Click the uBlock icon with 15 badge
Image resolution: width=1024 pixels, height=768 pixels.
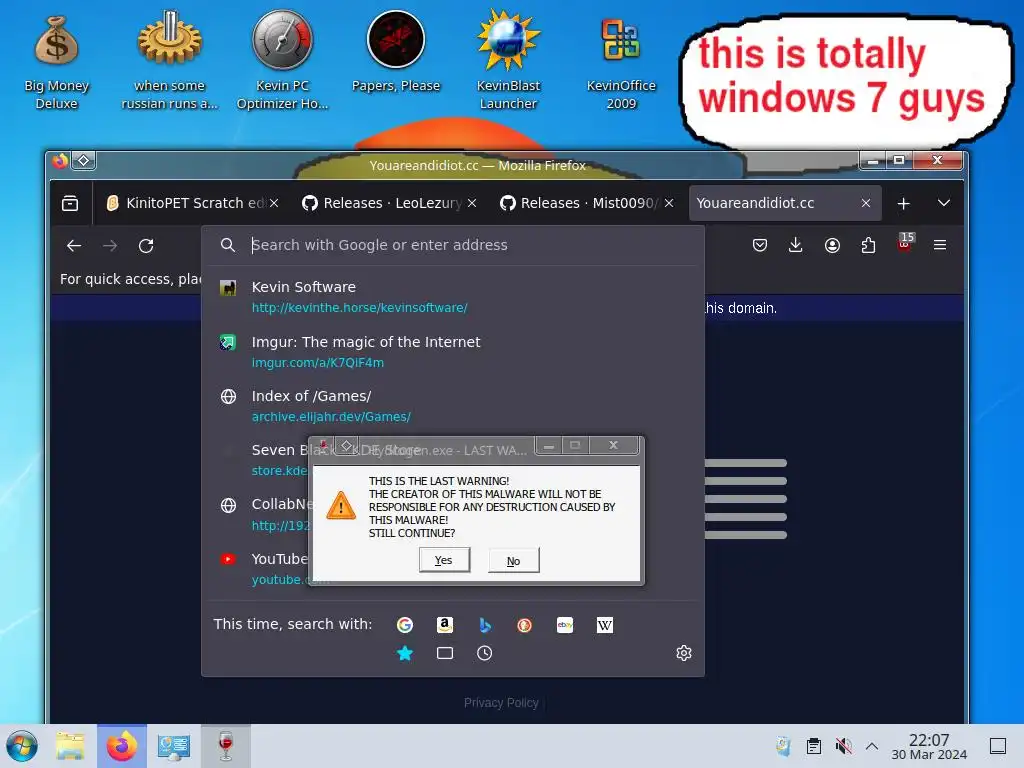[x=905, y=243]
